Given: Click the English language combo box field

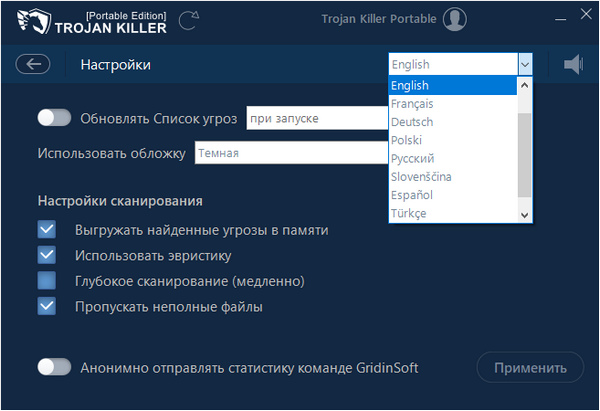Looking at the screenshot, I should click(453, 64).
